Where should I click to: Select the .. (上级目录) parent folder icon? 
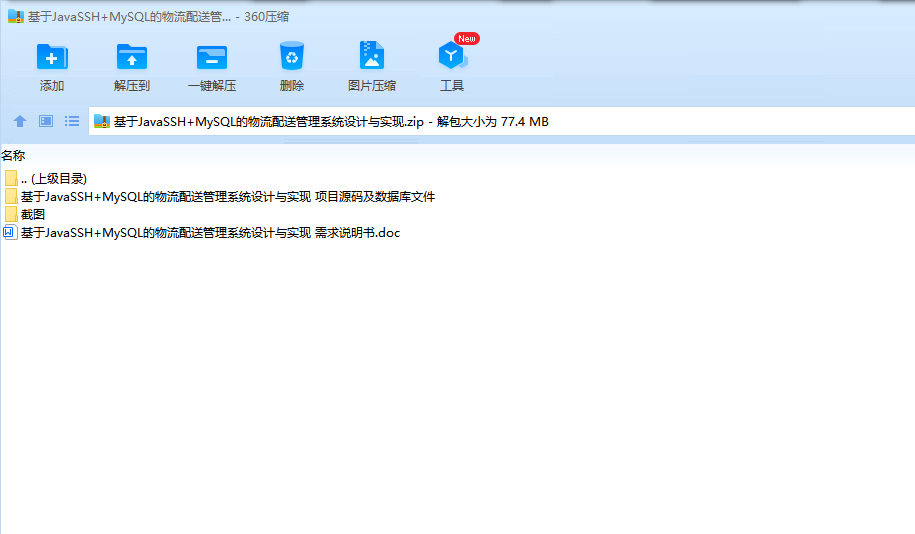11,178
